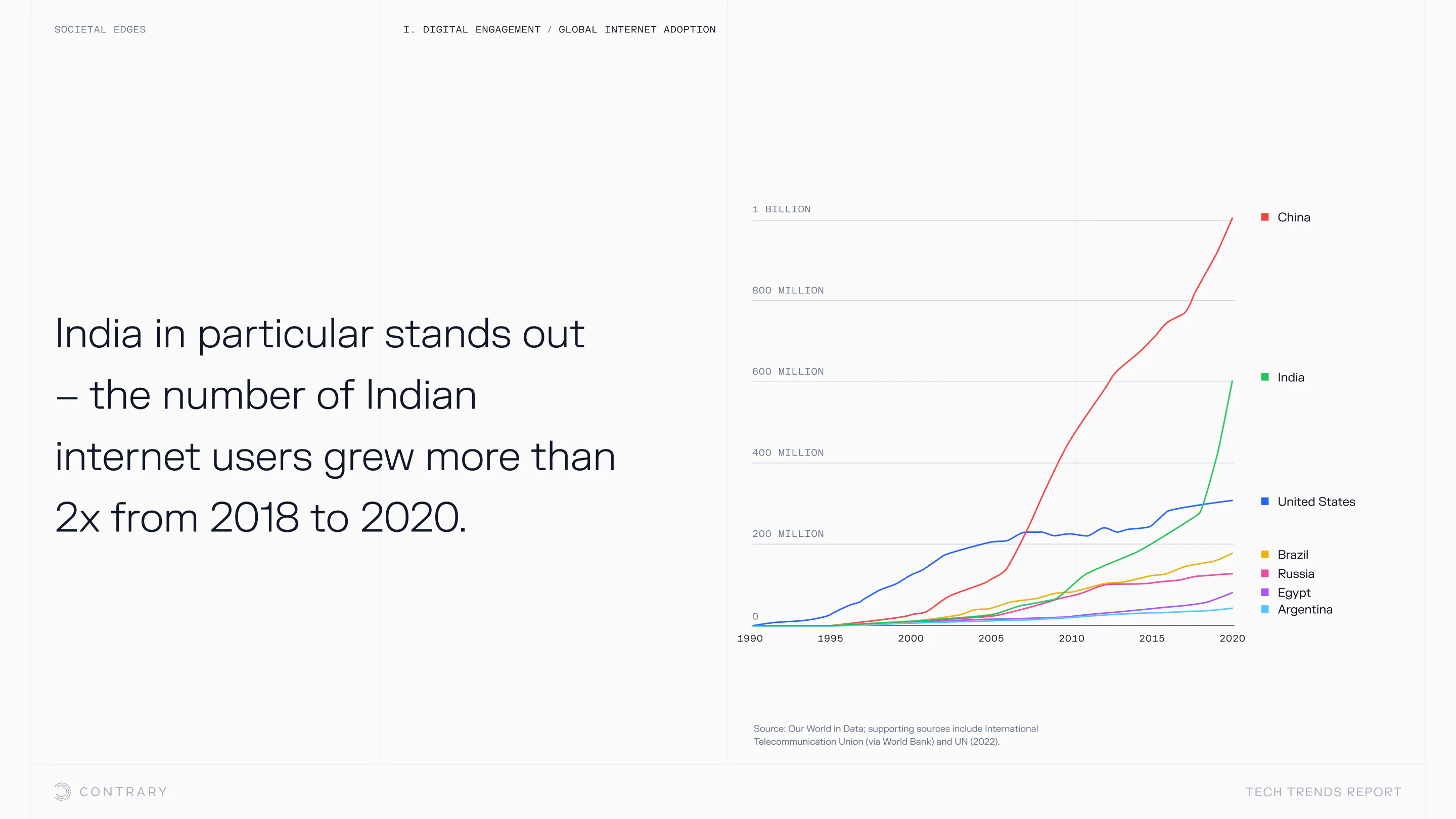The image size is (1456, 819).
Task: Click the 1990 x-axis year label
Action: [750, 638]
